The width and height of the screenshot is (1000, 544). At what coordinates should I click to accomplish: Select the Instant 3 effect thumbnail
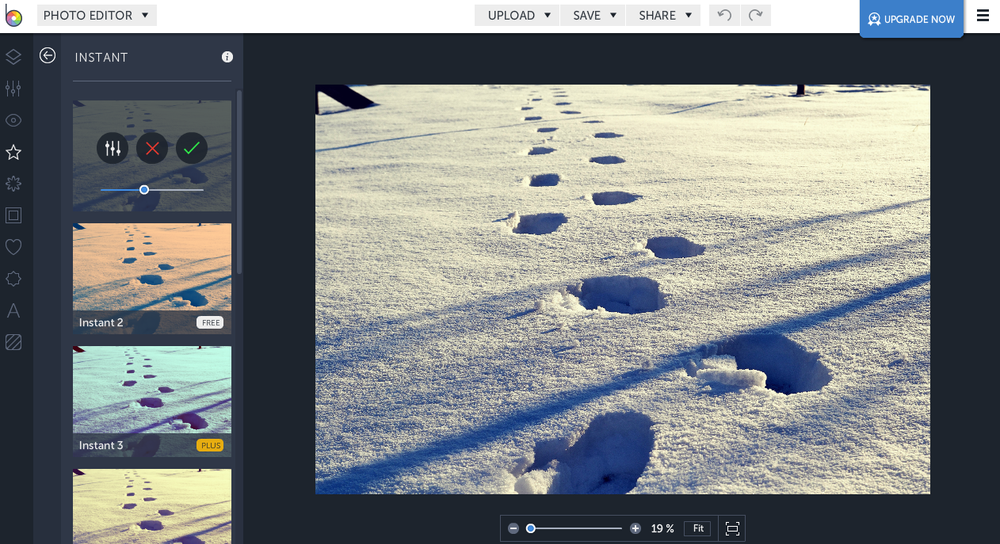pos(152,401)
